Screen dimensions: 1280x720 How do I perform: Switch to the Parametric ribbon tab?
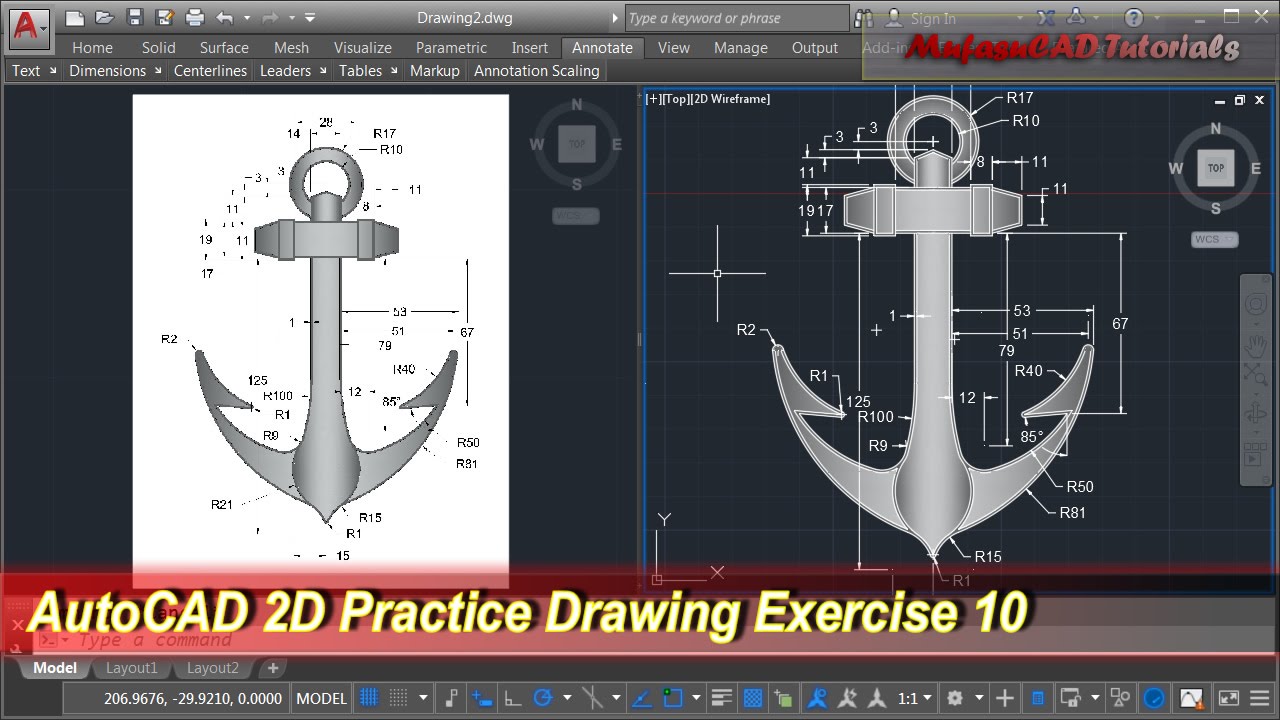click(x=451, y=47)
